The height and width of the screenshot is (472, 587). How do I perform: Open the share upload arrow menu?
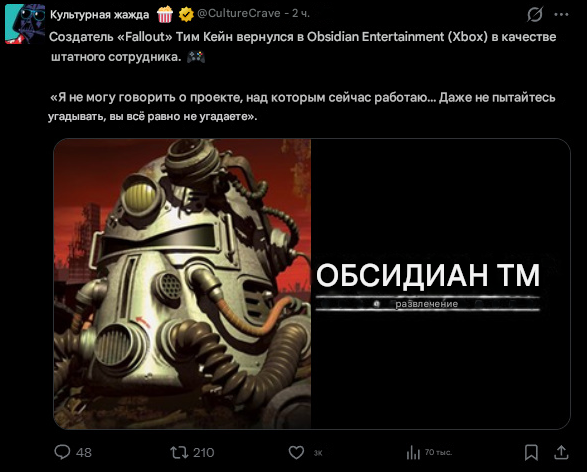point(561,452)
